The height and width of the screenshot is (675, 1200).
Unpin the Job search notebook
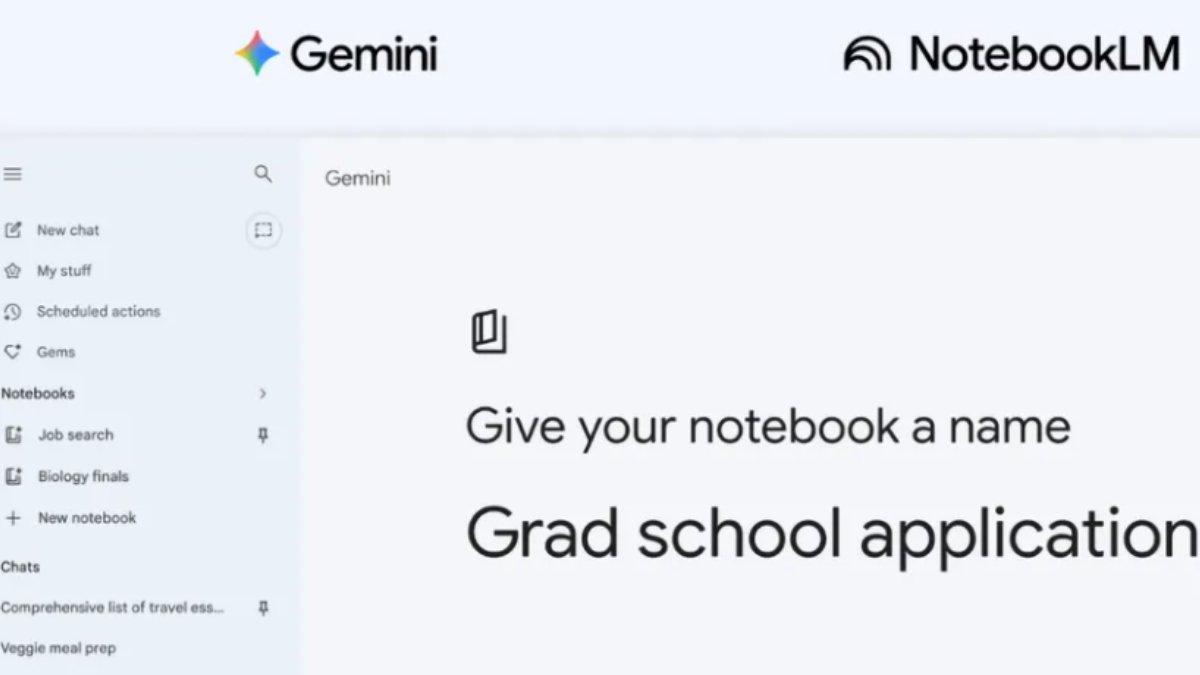262,435
